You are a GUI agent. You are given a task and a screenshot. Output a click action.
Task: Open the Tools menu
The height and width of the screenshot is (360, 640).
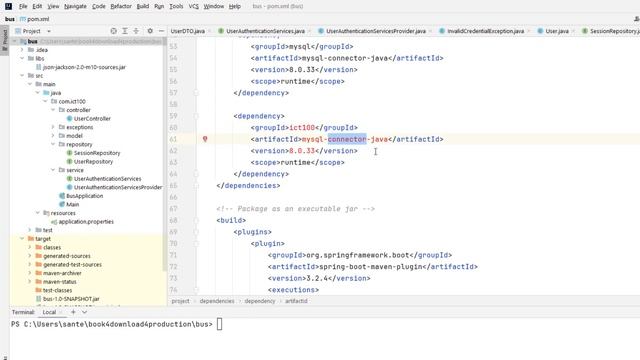click(x=176, y=6)
